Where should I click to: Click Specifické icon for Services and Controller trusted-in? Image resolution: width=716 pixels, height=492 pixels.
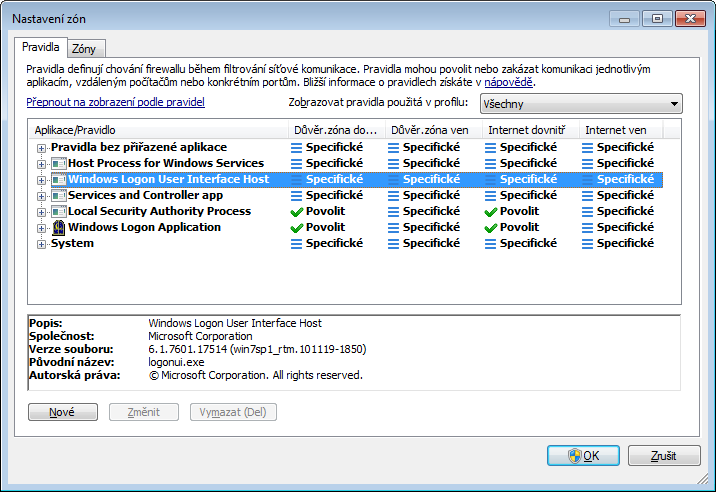(297, 196)
